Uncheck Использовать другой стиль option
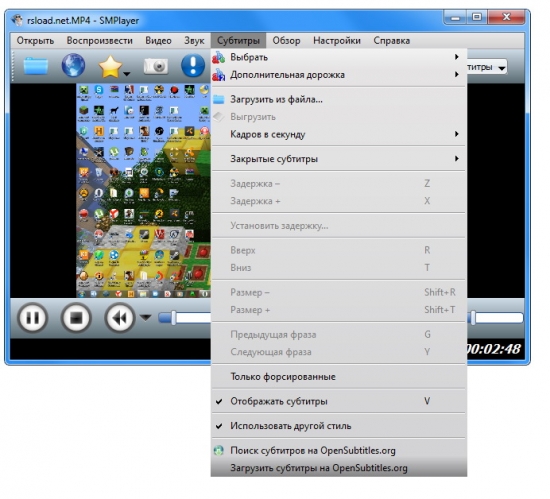This screenshot has width=550, height=499. pos(339,426)
